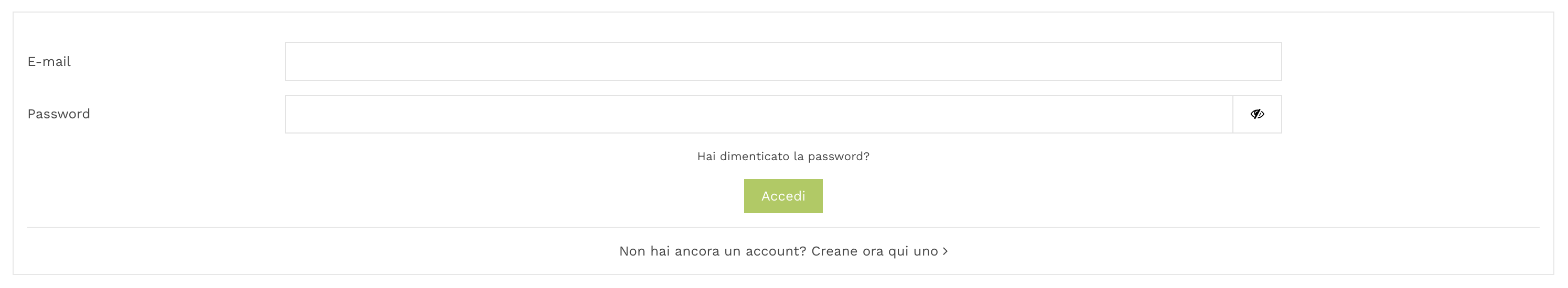The width and height of the screenshot is (1568, 288).
Task: Create a new account via bottom link
Action: 783,251
